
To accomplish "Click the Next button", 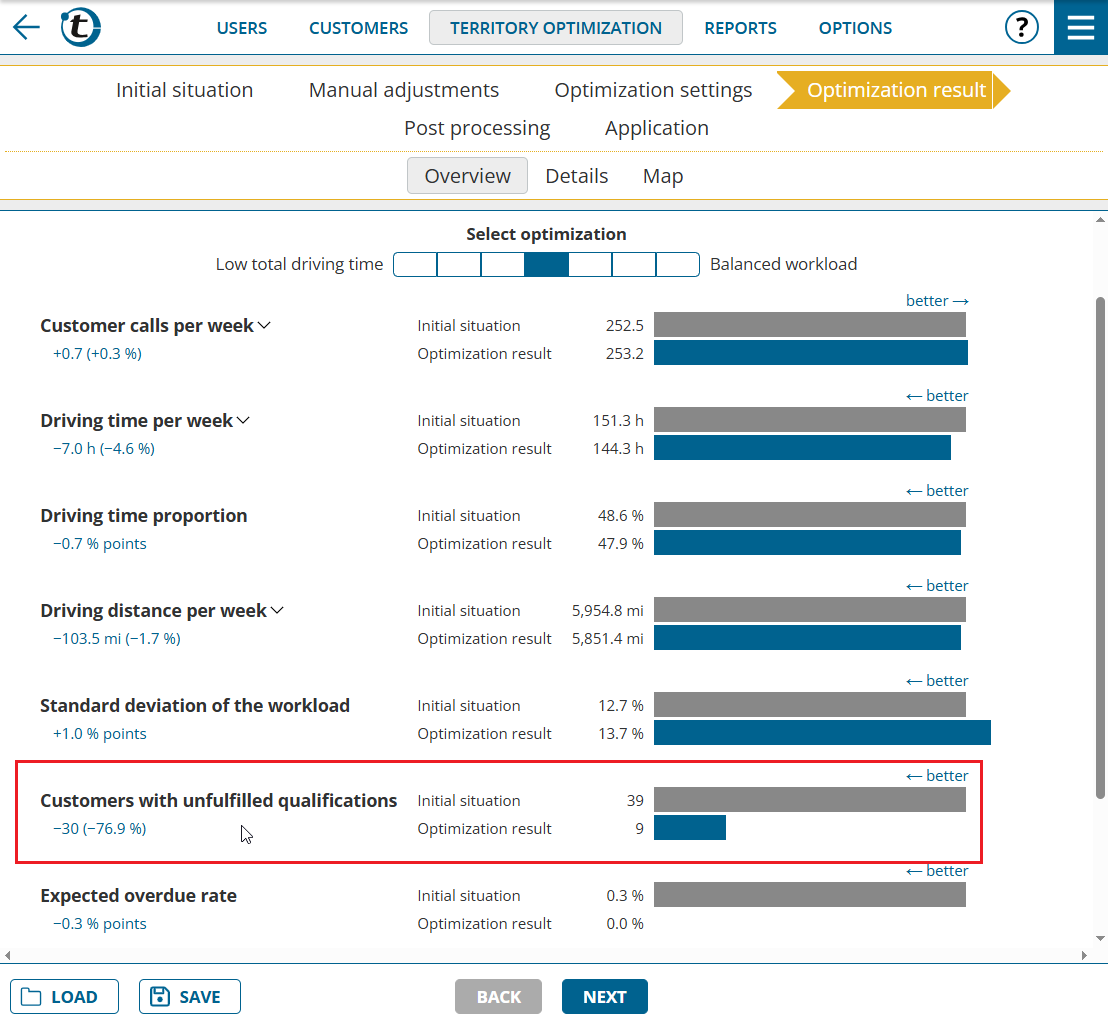I will [x=604, y=997].
